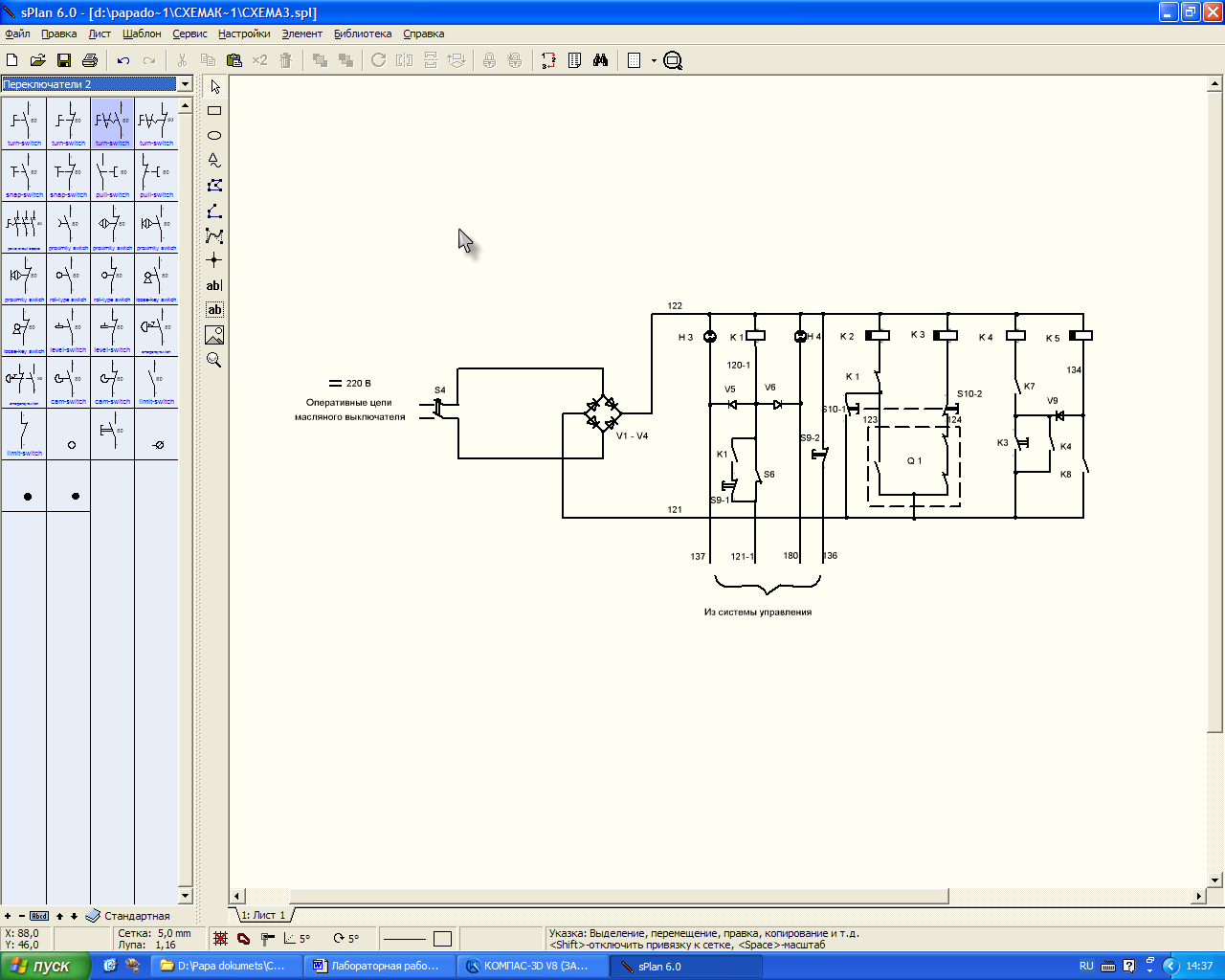Click the пуск Start button

(x=44, y=966)
